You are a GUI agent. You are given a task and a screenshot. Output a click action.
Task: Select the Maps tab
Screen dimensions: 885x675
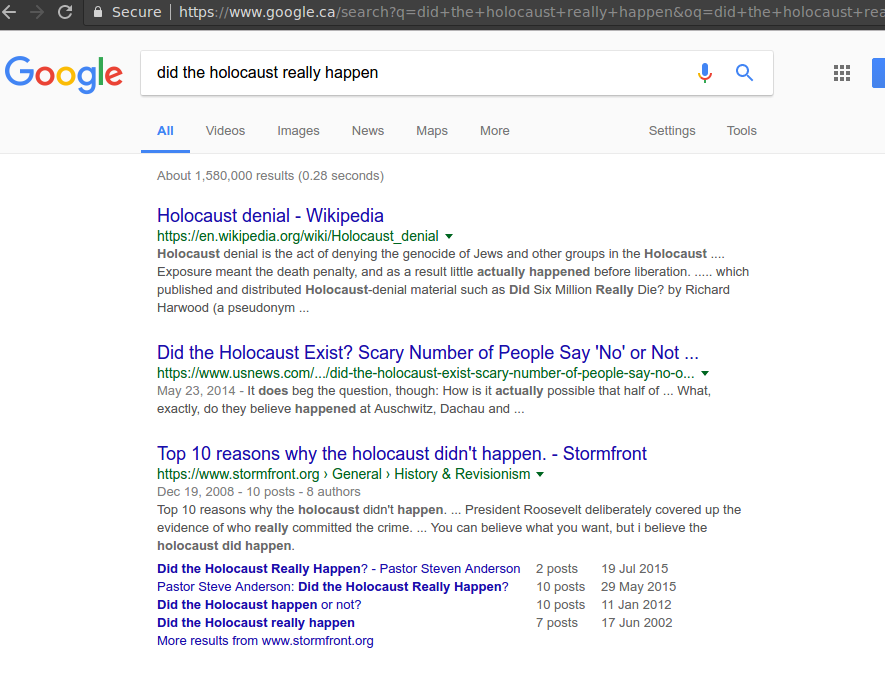click(432, 131)
